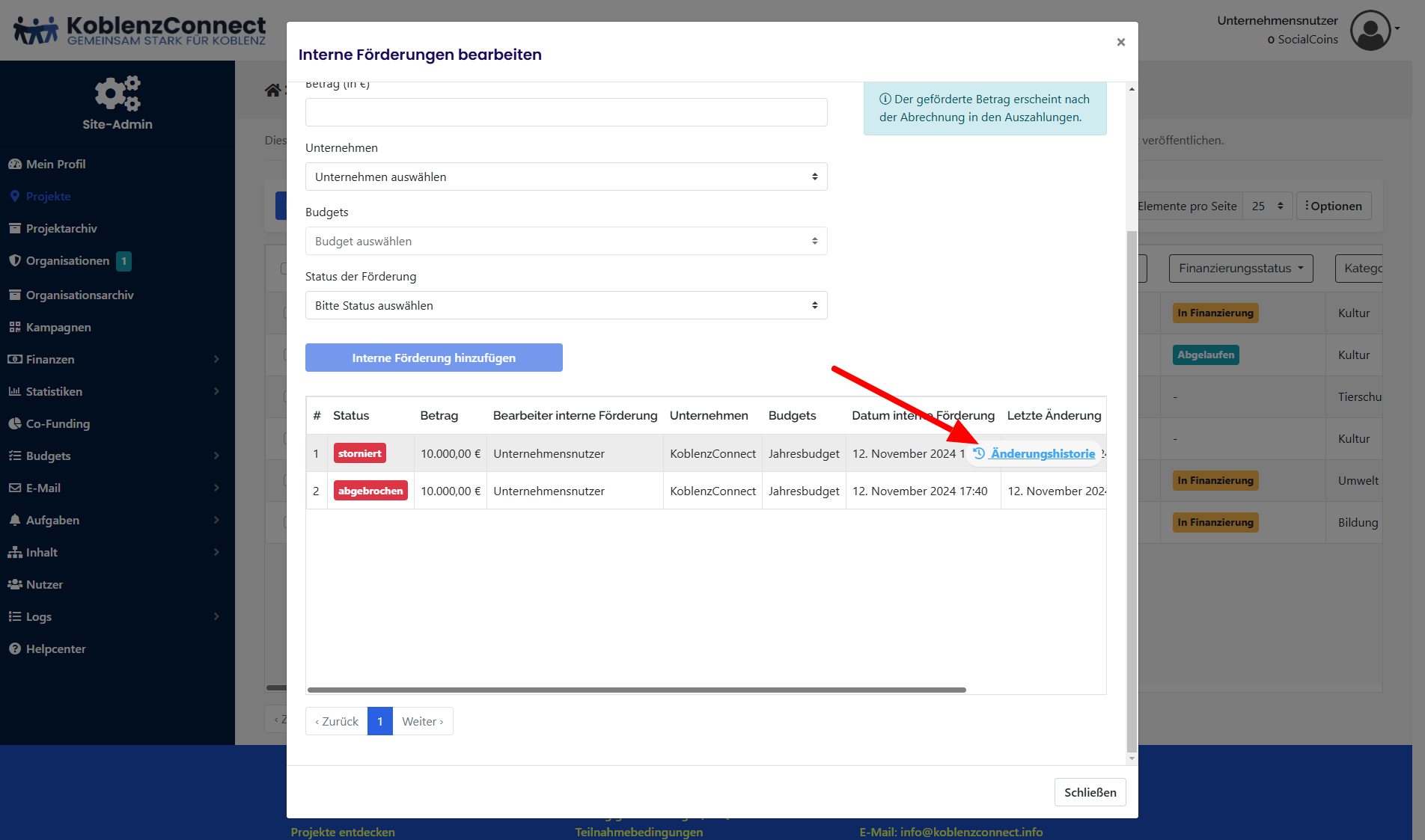The width and height of the screenshot is (1425, 840).
Task: Click the Site-Admin gears icon
Action: click(118, 93)
